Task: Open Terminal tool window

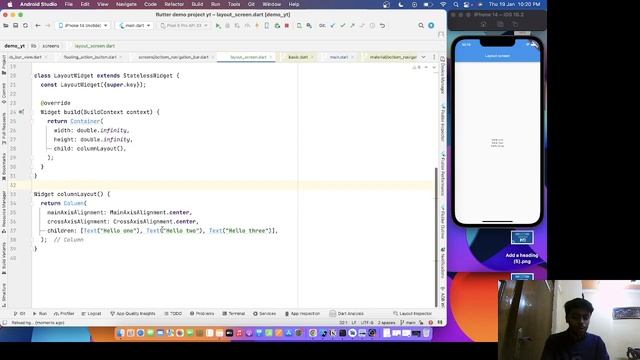Action: point(233,313)
